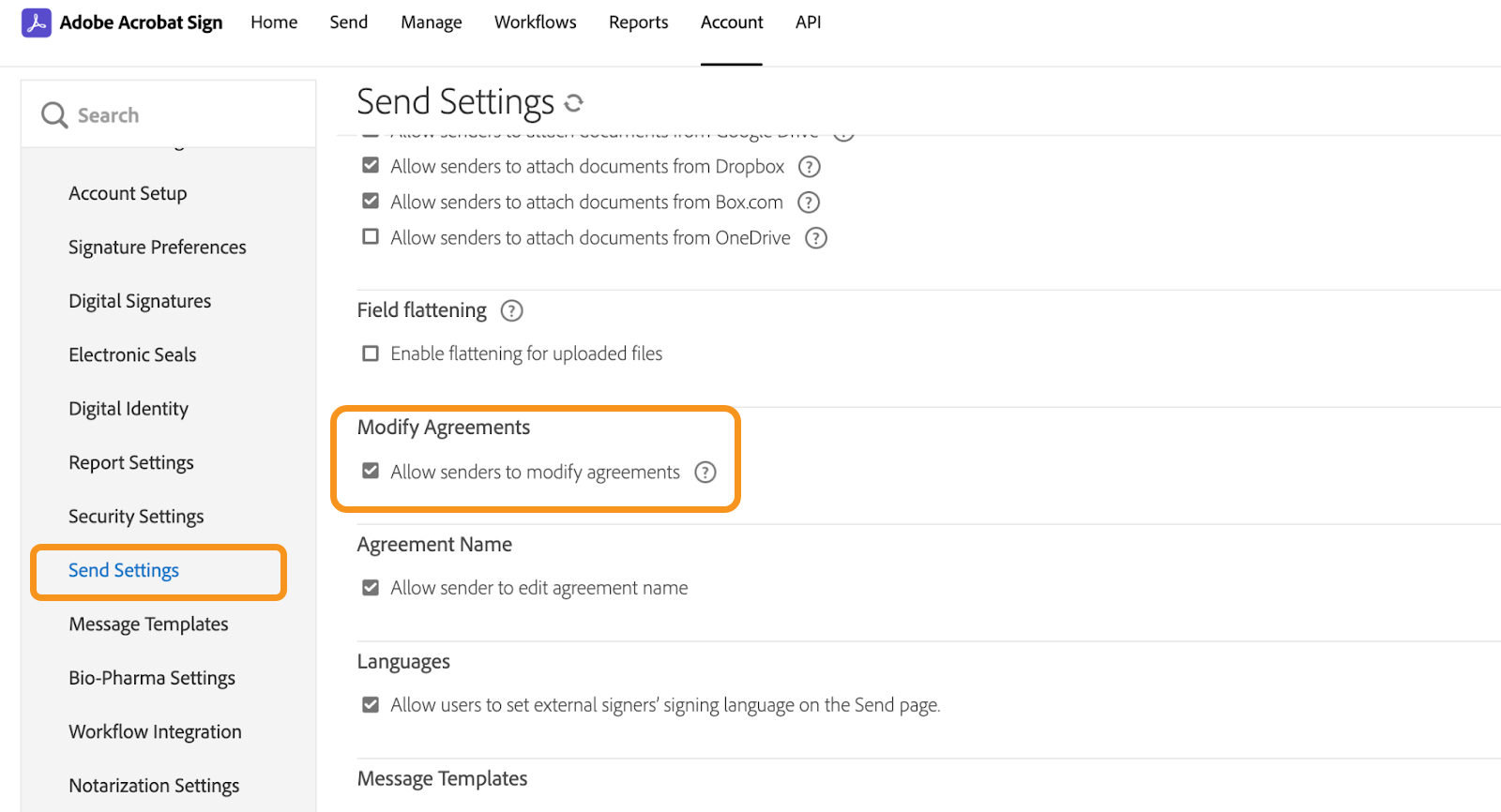This screenshot has height=812, width=1501.
Task: Select Signature Preferences in the sidebar
Action: point(157,248)
